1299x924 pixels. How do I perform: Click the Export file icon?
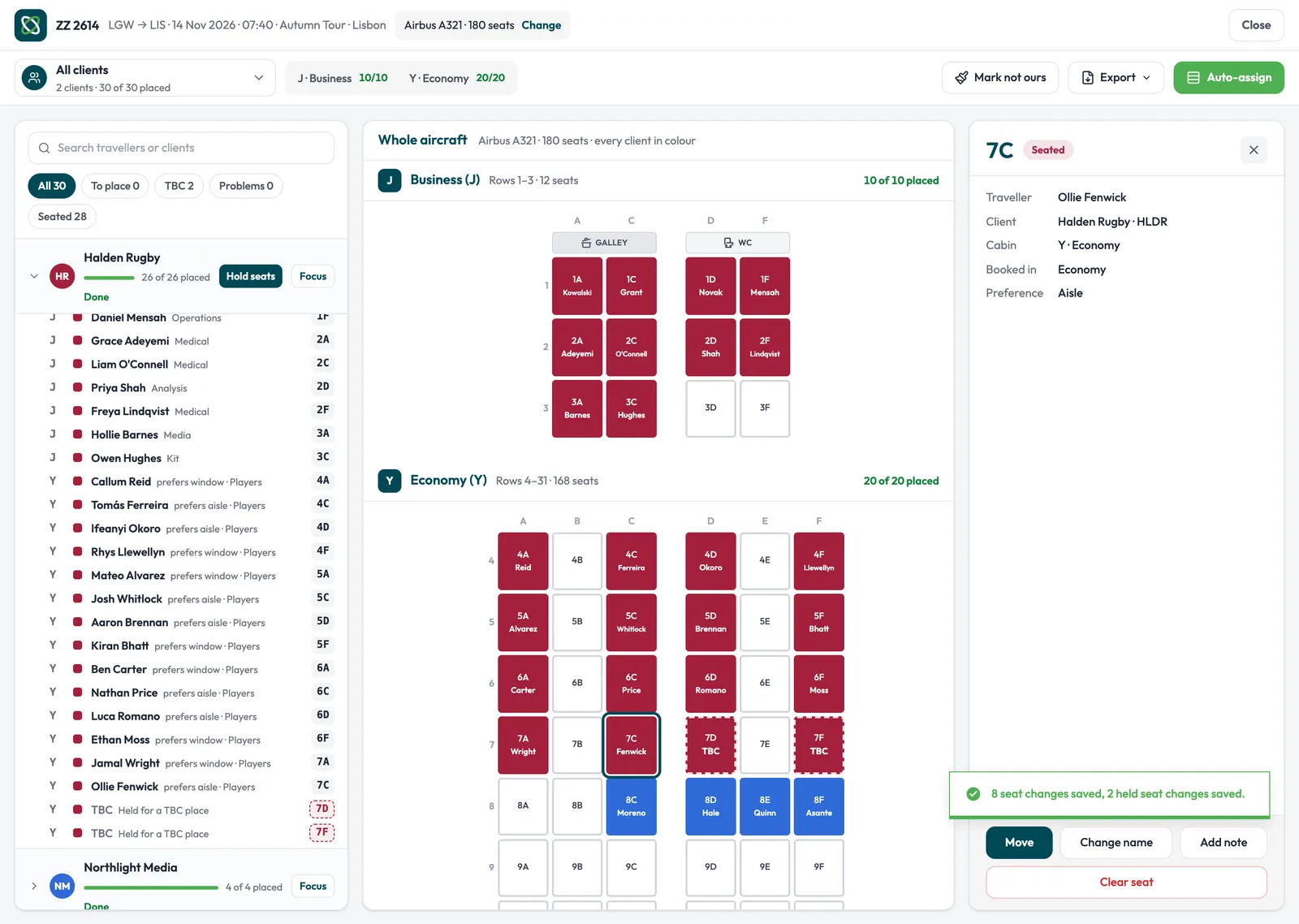[1088, 78]
